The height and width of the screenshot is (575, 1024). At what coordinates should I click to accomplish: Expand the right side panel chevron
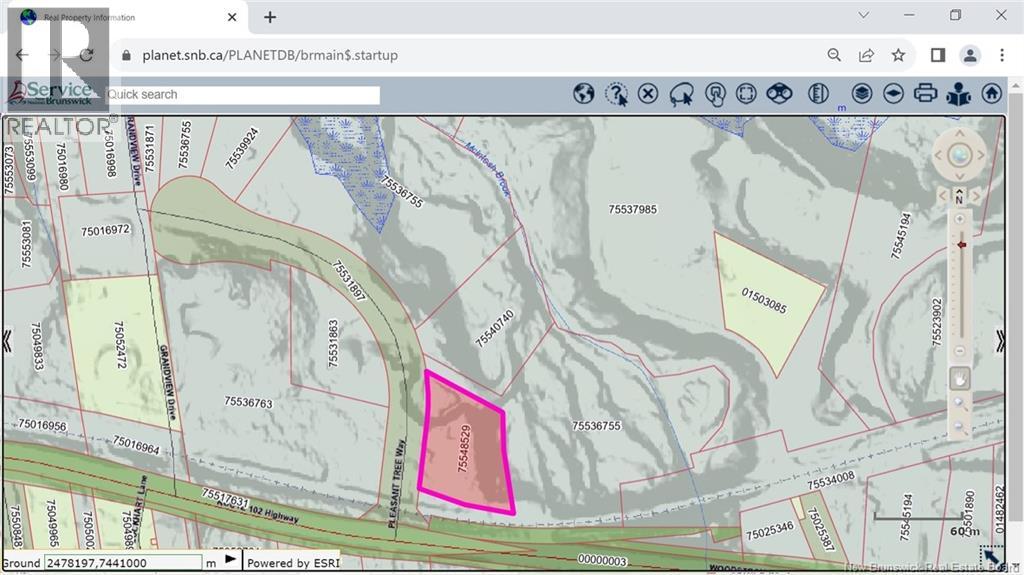(1001, 341)
